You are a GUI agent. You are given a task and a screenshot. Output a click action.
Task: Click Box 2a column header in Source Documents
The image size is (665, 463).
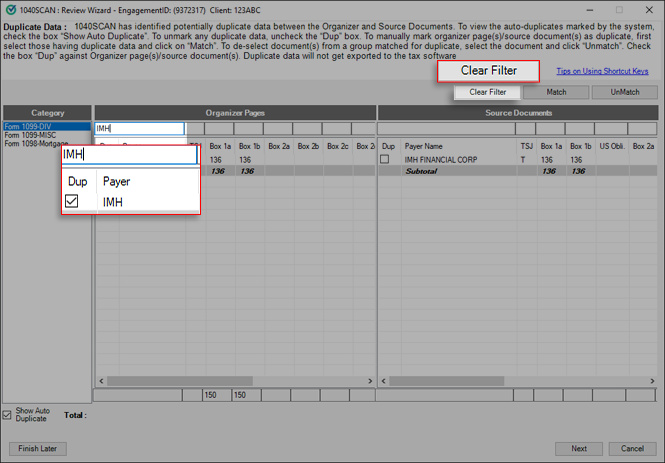point(643,146)
